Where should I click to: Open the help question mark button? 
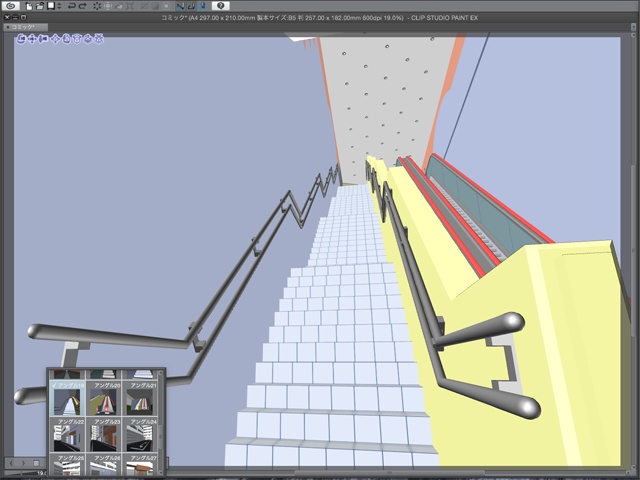[x=220, y=6]
